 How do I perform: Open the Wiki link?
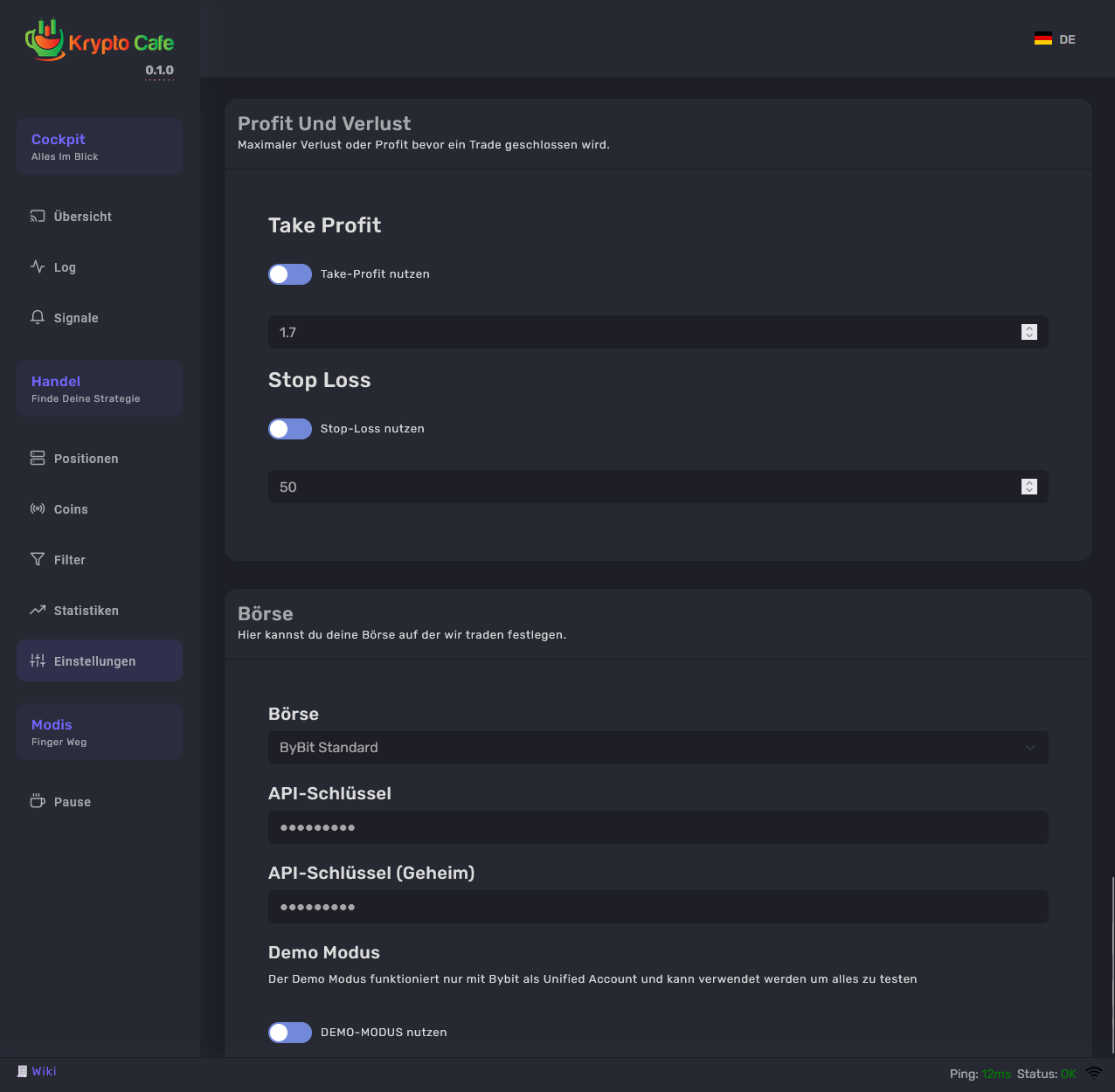coord(44,1072)
